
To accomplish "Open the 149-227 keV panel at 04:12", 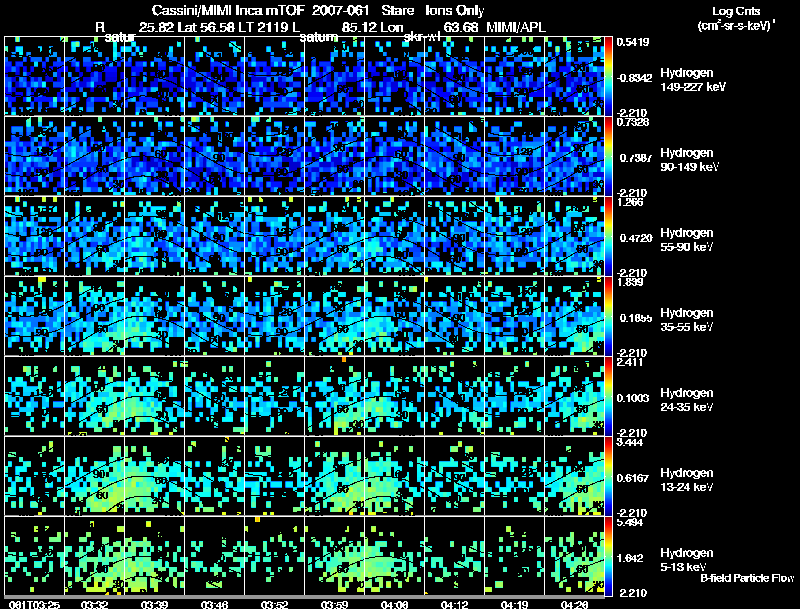I will [x=455, y=75].
